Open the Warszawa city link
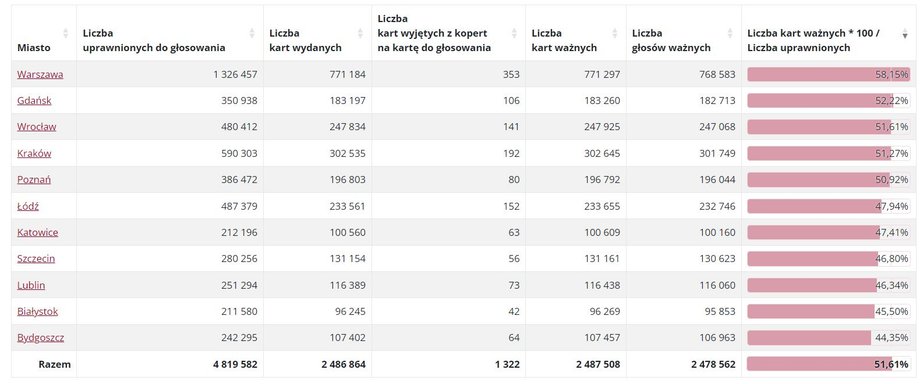The image size is (920, 384). (x=40, y=74)
